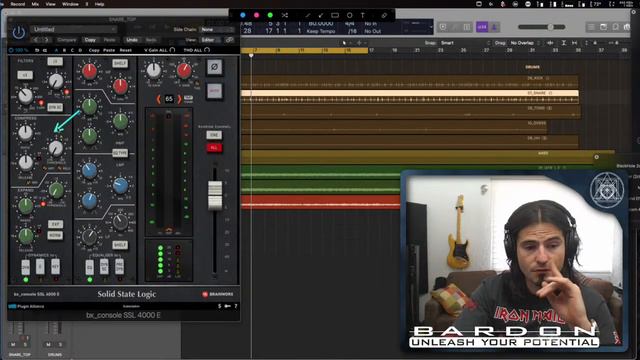Open the Untitled preset dropdown
The width and height of the screenshot is (640, 360).
(x=73, y=29)
